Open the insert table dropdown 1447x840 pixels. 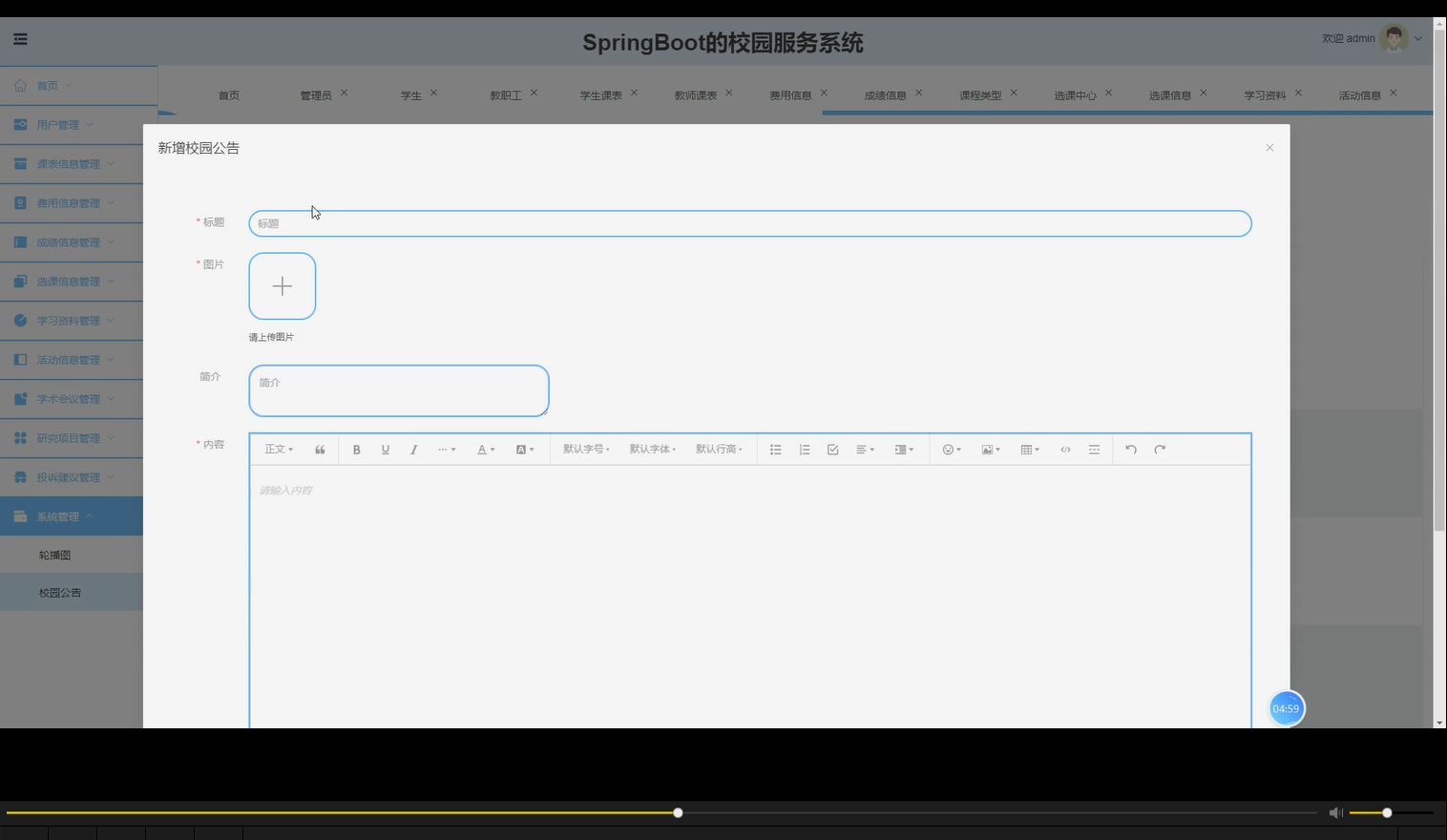pos(1030,450)
